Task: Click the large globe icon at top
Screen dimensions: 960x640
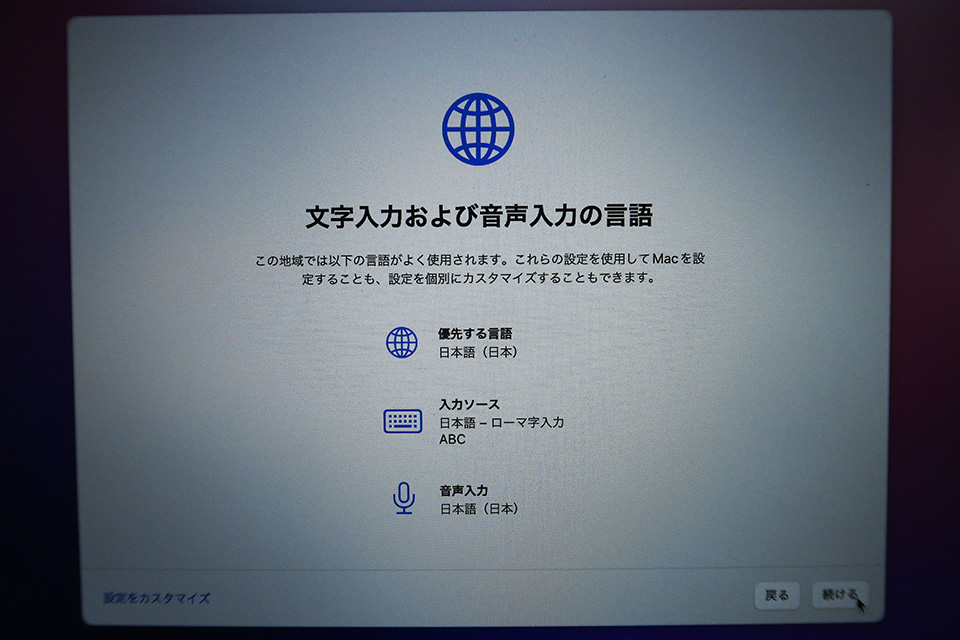Action: point(478,129)
